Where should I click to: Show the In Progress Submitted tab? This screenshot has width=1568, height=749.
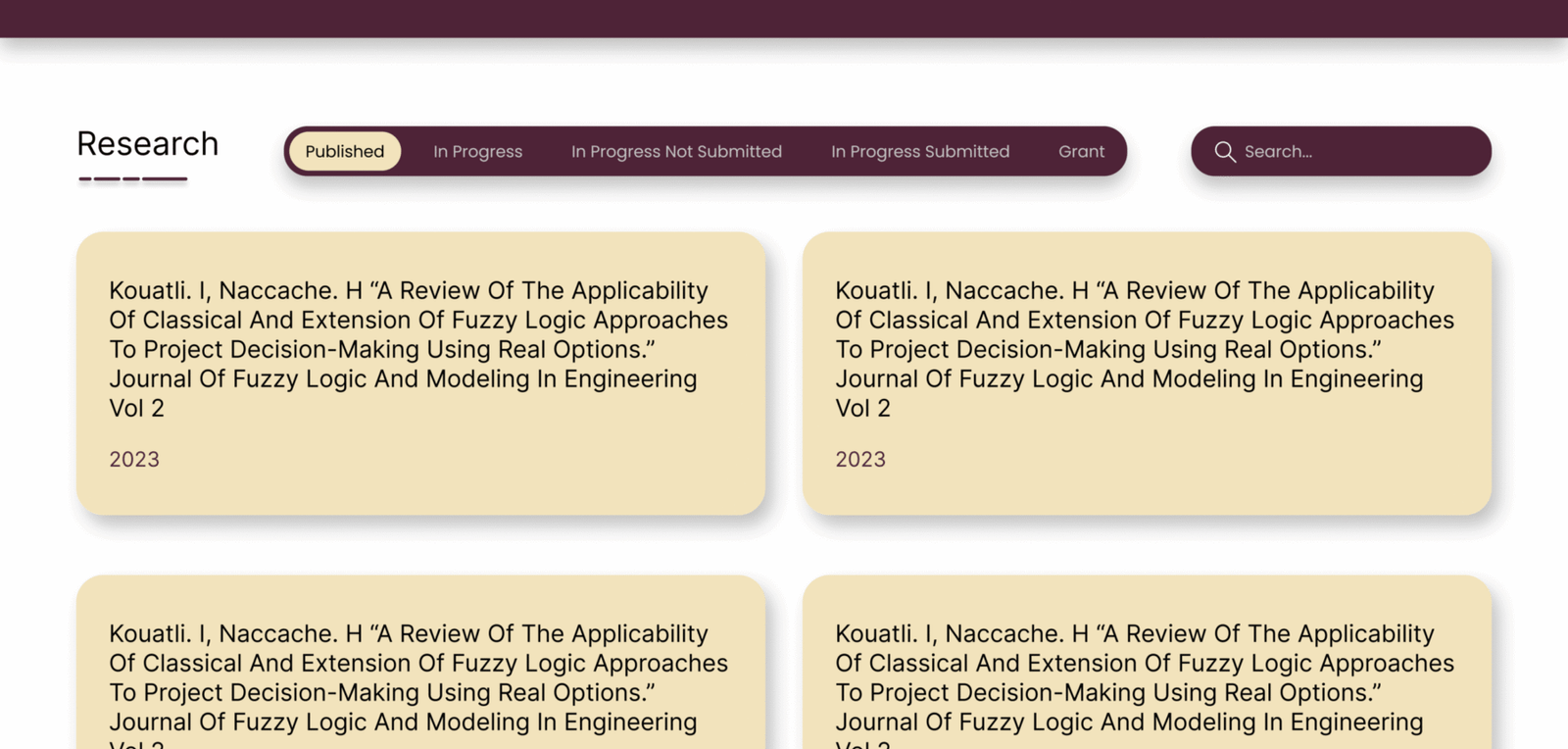(920, 152)
